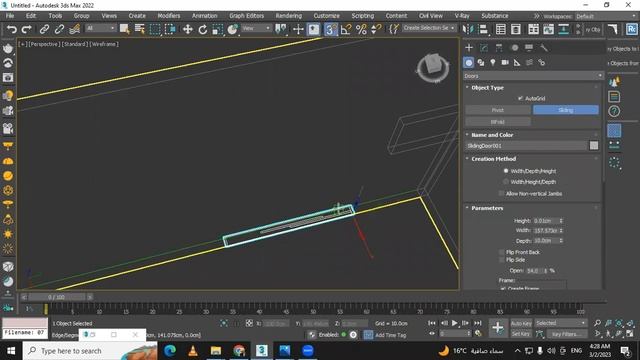Viewport: 640px width, 360px height.
Task: Collapse the Creation Method rollout
Action: point(493,159)
